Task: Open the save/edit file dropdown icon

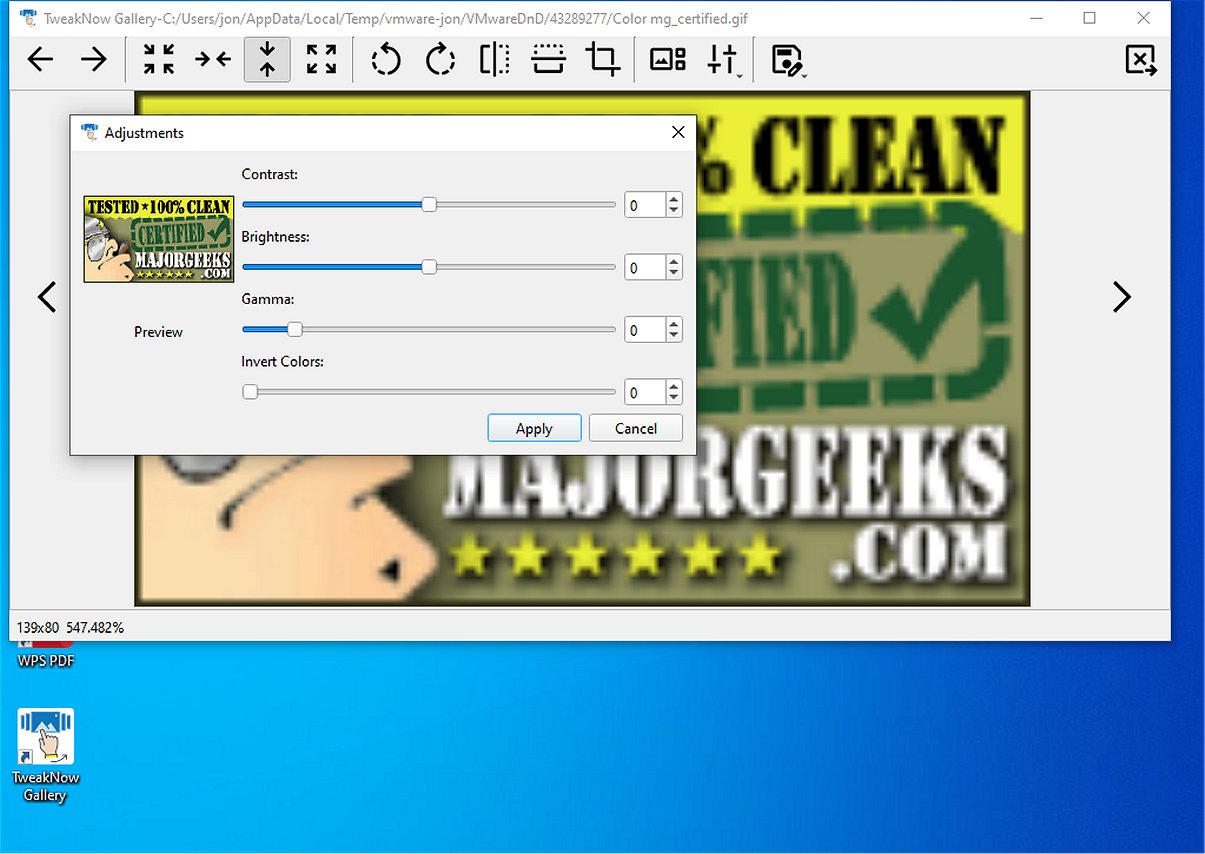Action: 788,60
